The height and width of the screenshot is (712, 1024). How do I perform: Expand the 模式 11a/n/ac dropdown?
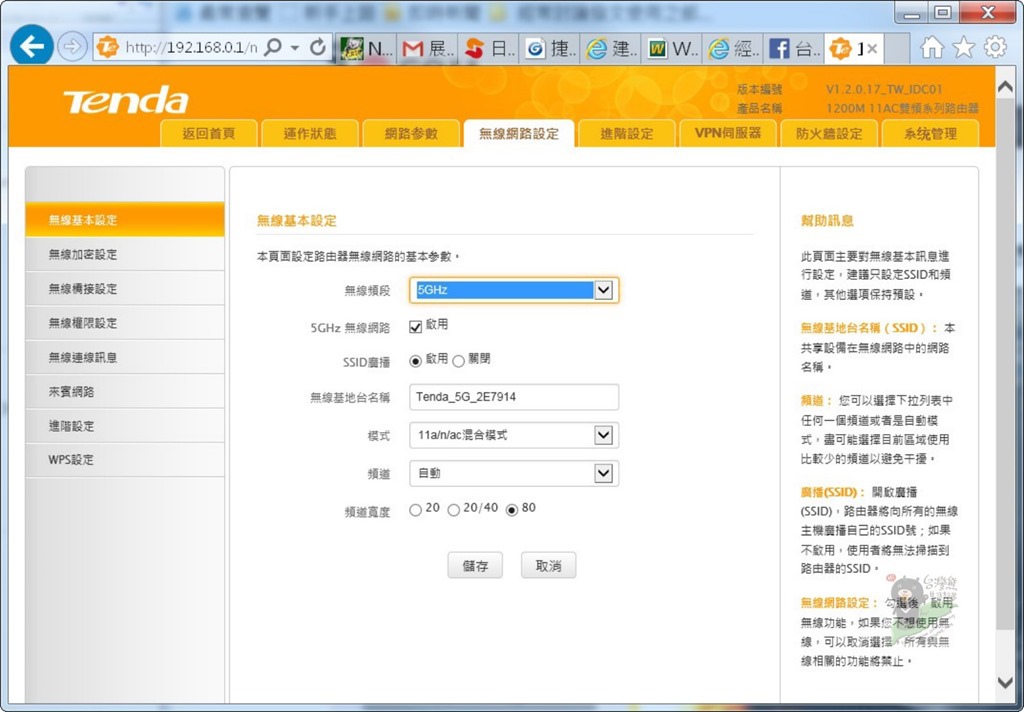coord(514,436)
